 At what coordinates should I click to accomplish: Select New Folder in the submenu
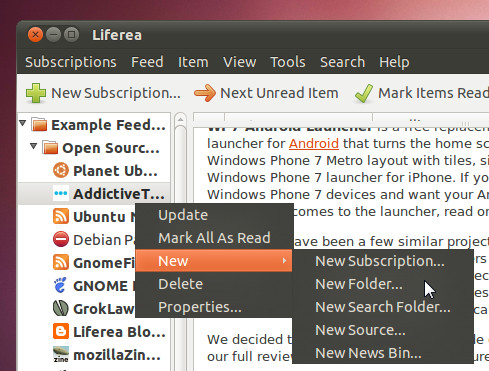[383, 284]
